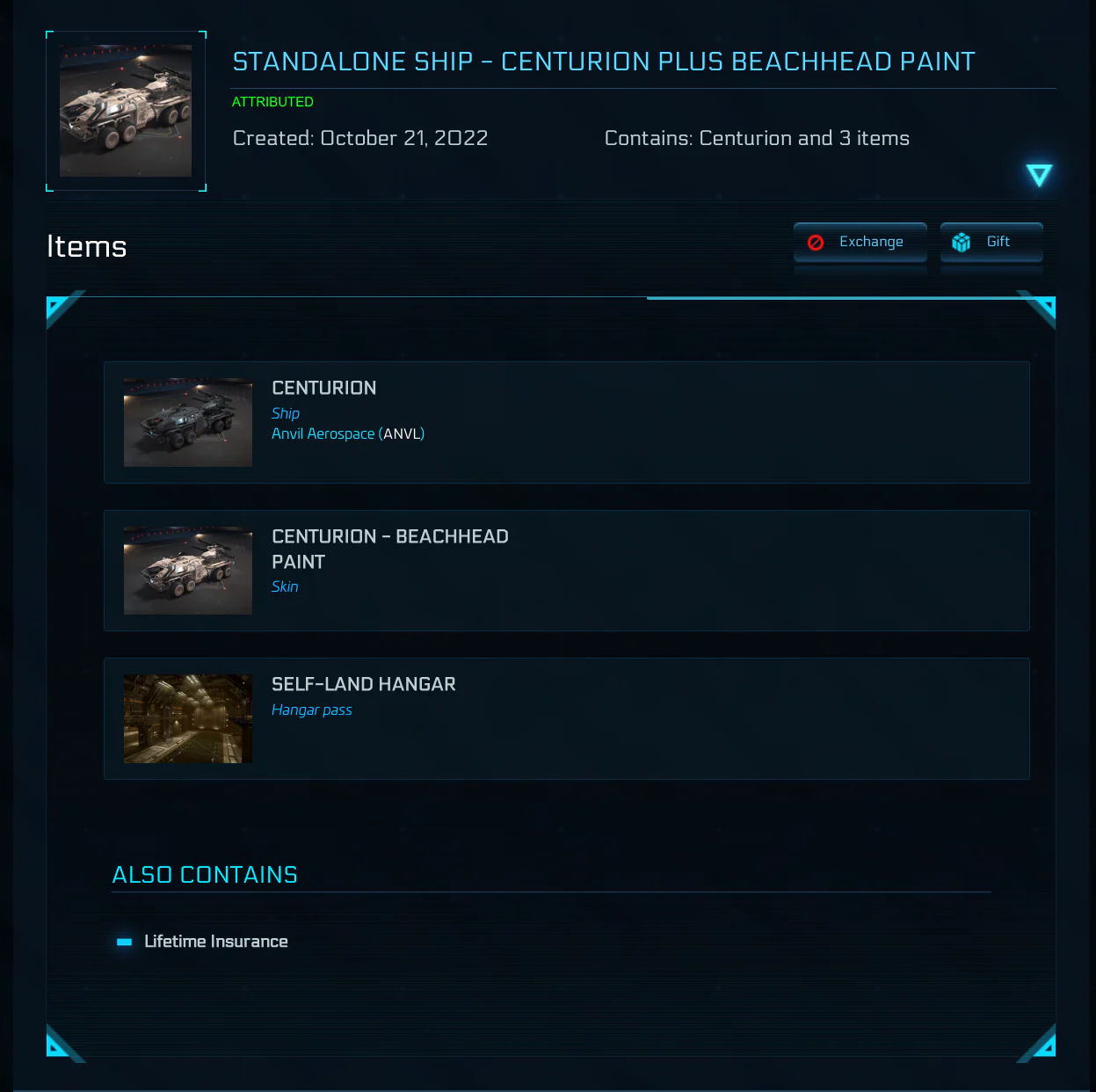
Task: Click the Centurion - Beachhead Paint title
Action: coord(390,549)
